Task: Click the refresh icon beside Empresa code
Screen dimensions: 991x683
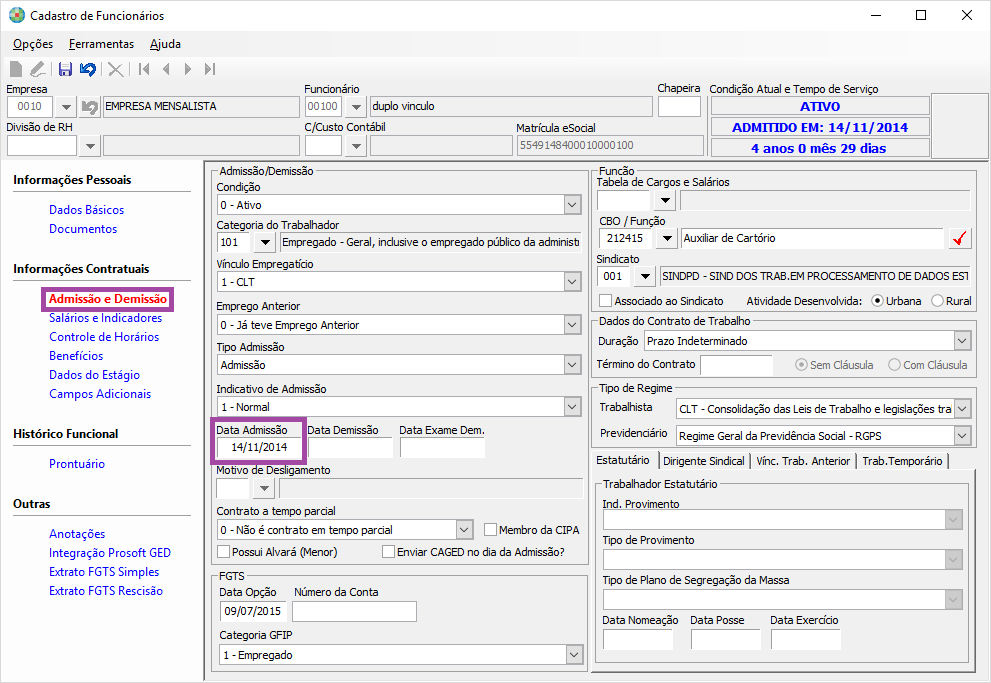Action: pos(90,107)
